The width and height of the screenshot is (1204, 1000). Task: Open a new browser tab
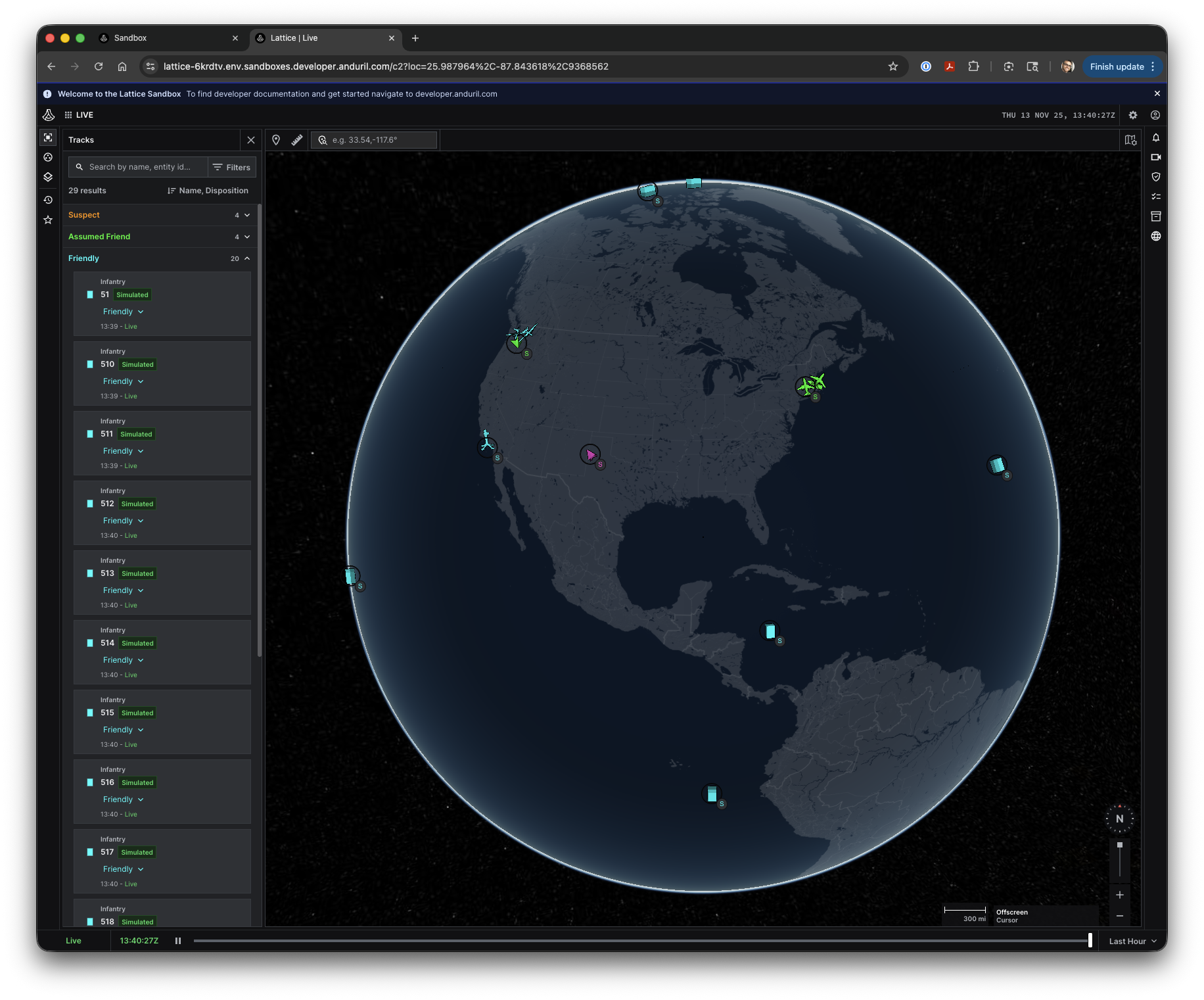(x=415, y=38)
